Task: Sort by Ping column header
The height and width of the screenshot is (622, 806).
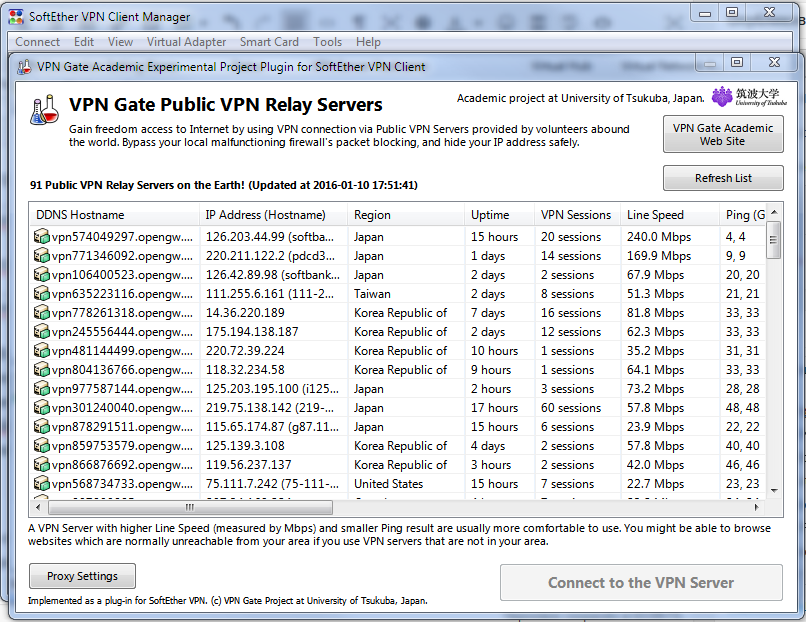Action: pyautogui.click(x=743, y=215)
